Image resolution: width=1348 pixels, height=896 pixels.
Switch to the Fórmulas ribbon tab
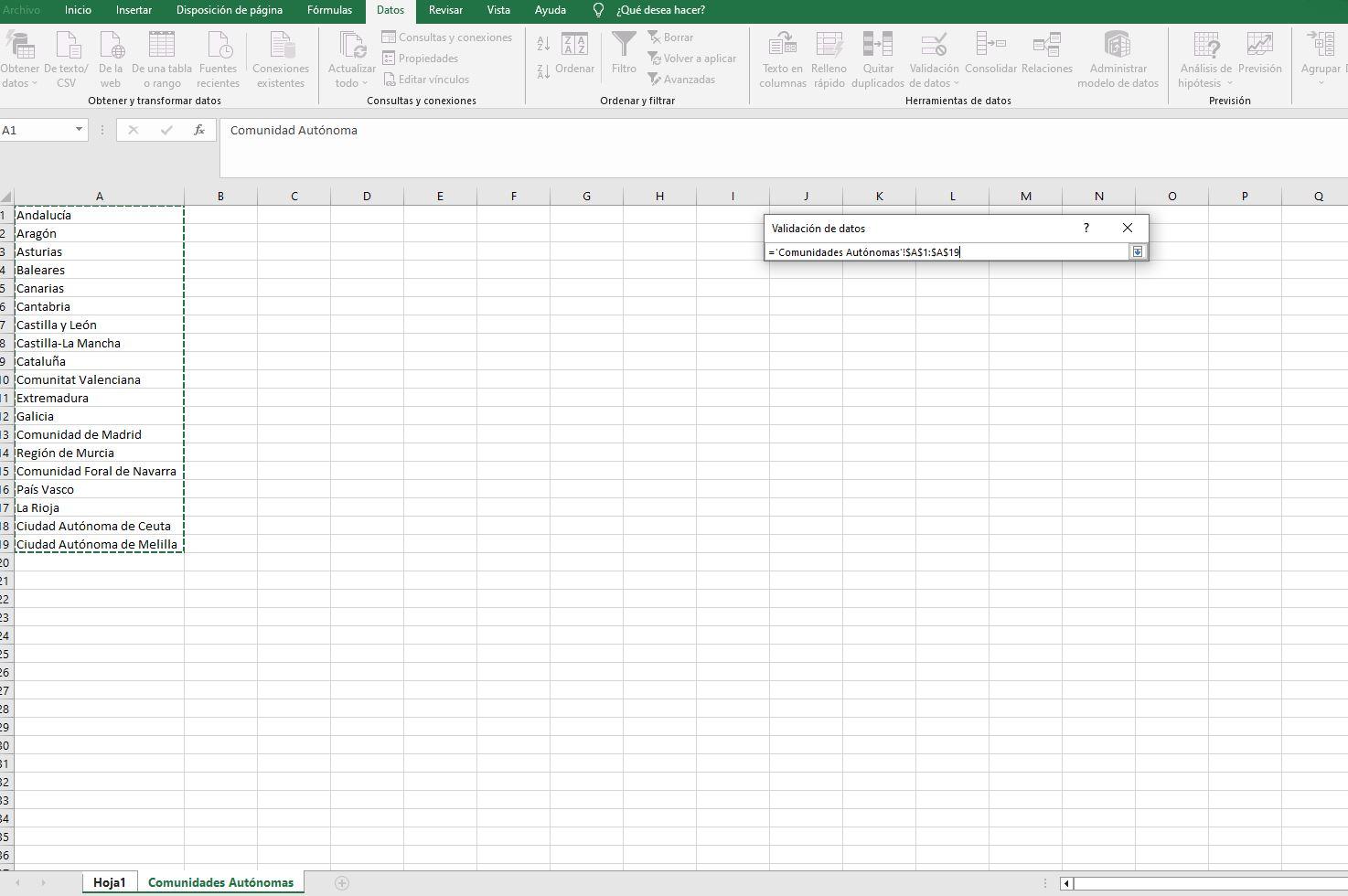click(329, 10)
